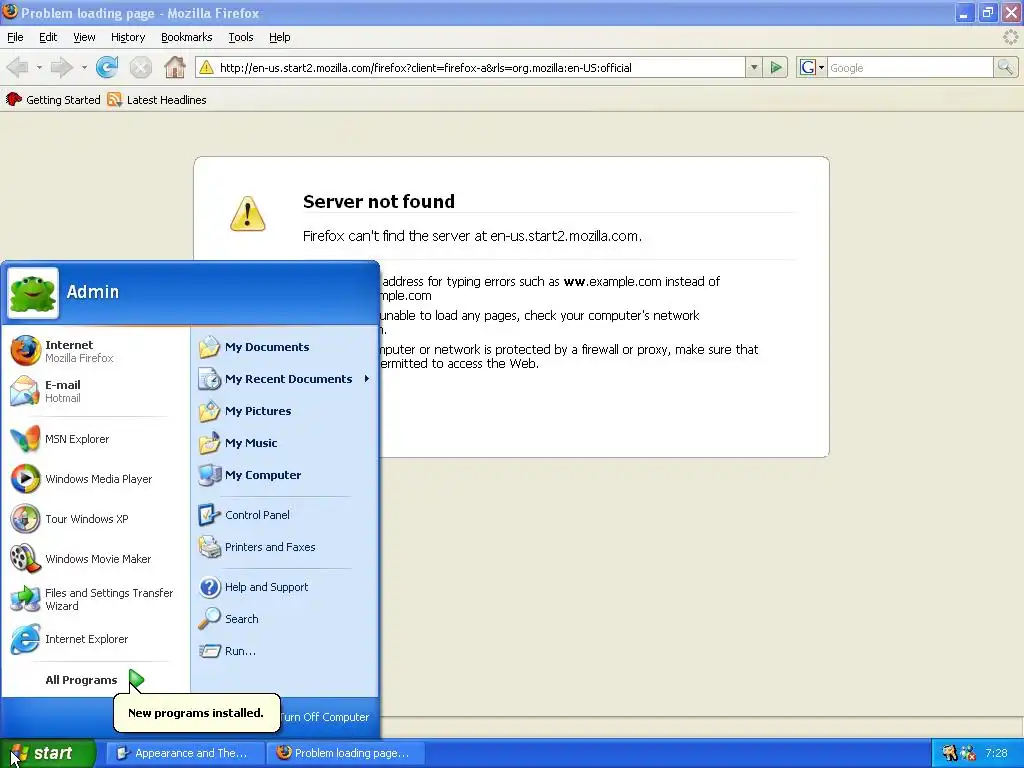Click the Firefox Forward arrow button
1024x768 pixels.
61,67
